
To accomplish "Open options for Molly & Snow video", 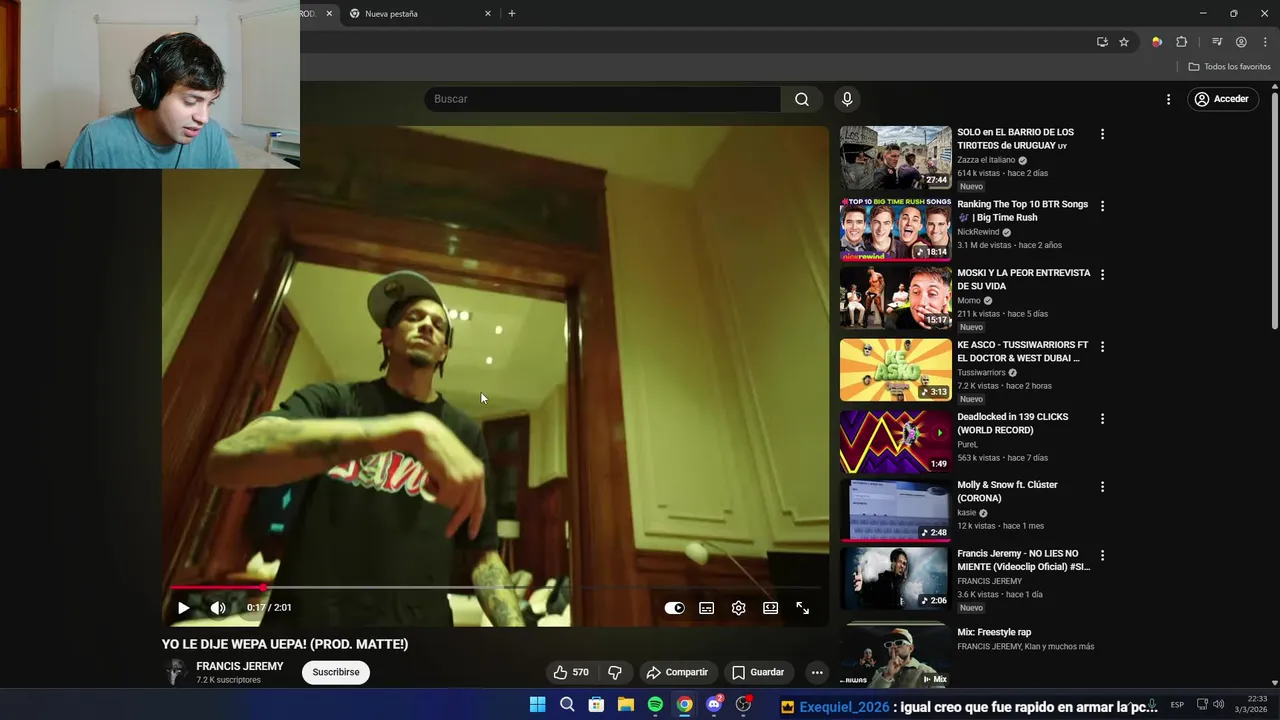I will (1102, 487).
